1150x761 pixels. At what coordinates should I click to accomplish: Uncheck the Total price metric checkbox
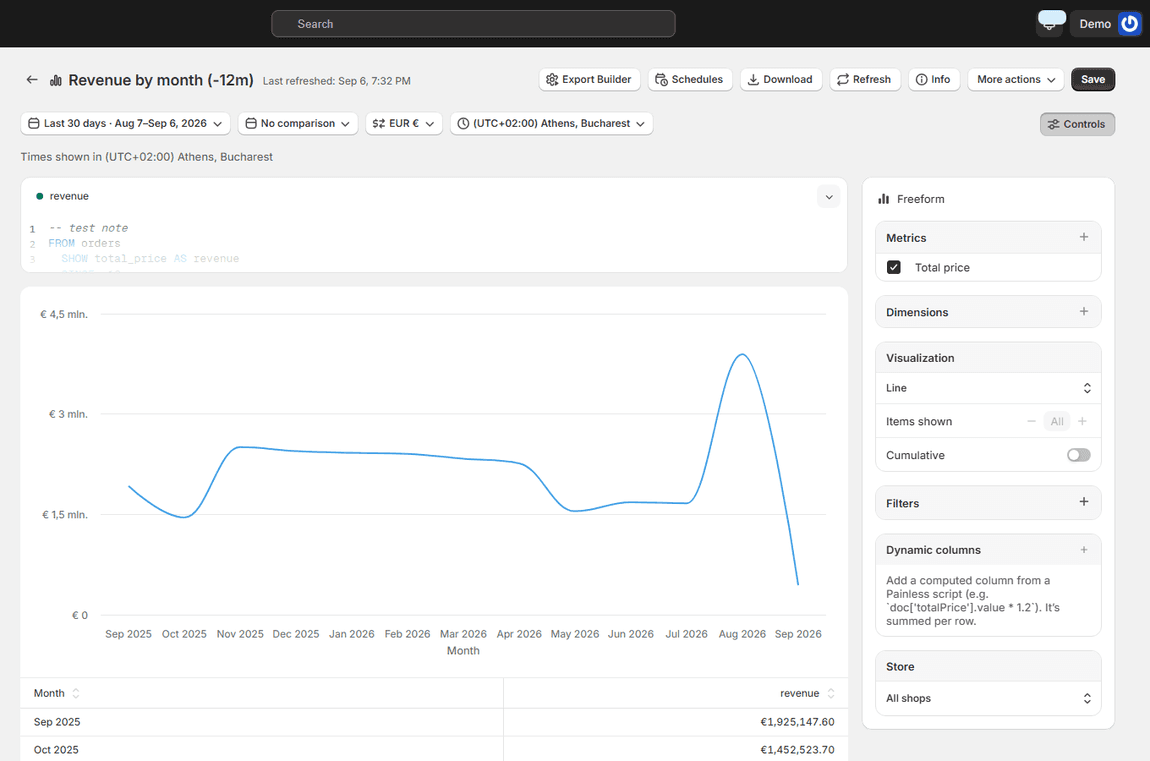click(x=893, y=267)
